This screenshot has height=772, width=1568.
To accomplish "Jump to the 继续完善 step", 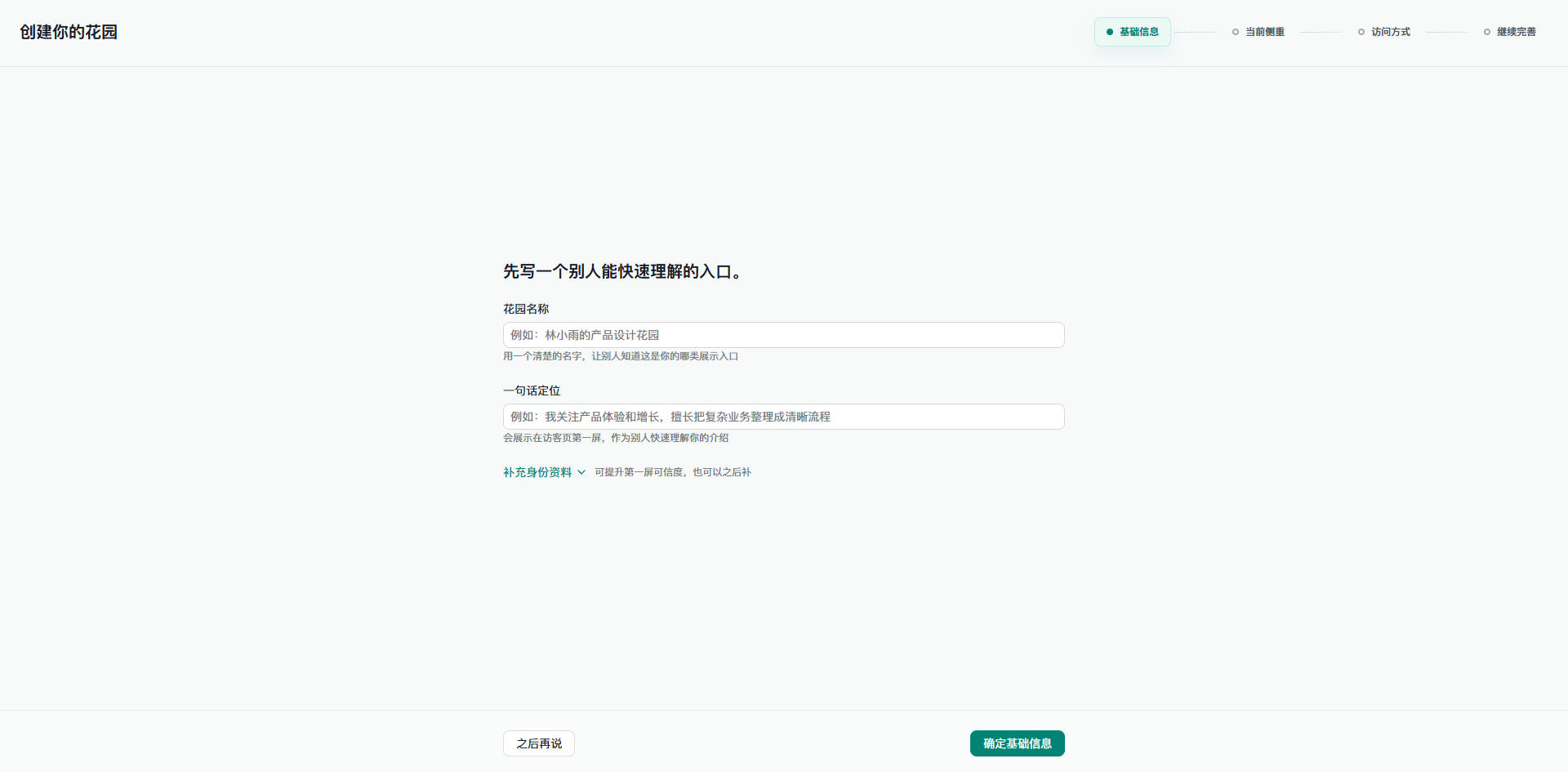I will point(1510,32).
